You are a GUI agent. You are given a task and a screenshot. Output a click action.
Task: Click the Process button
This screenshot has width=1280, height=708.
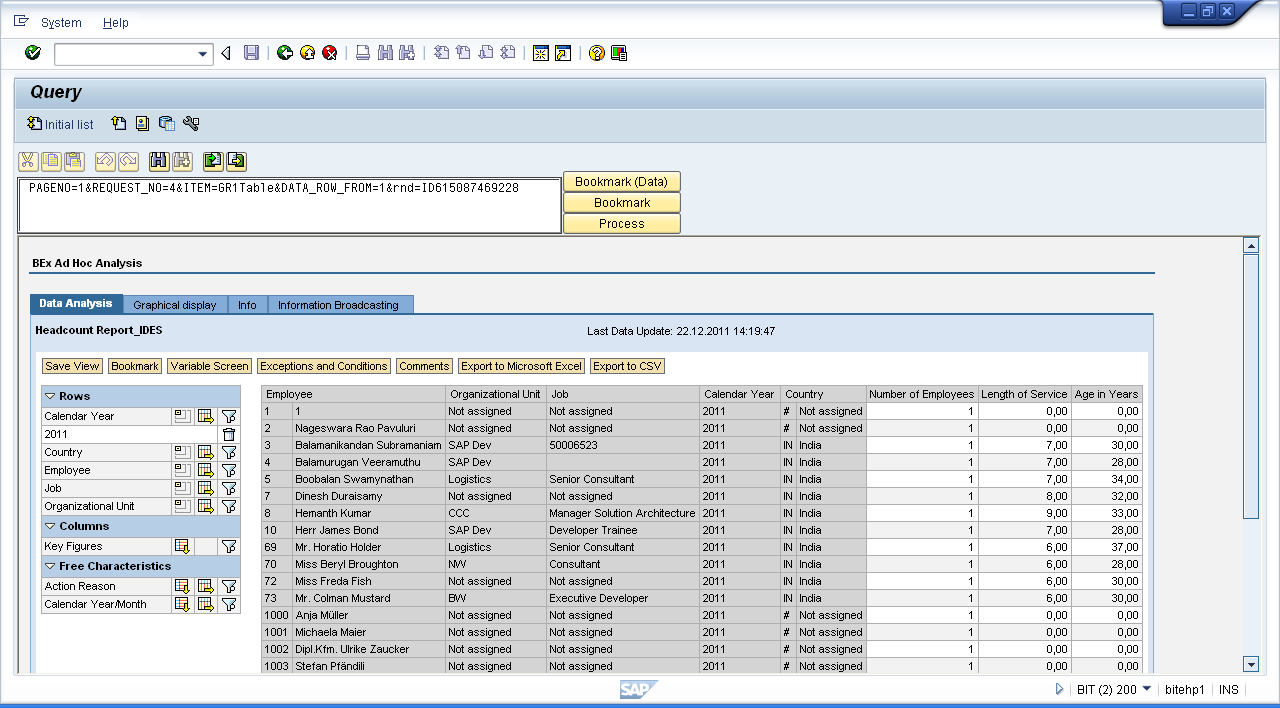tap(621, 224)
